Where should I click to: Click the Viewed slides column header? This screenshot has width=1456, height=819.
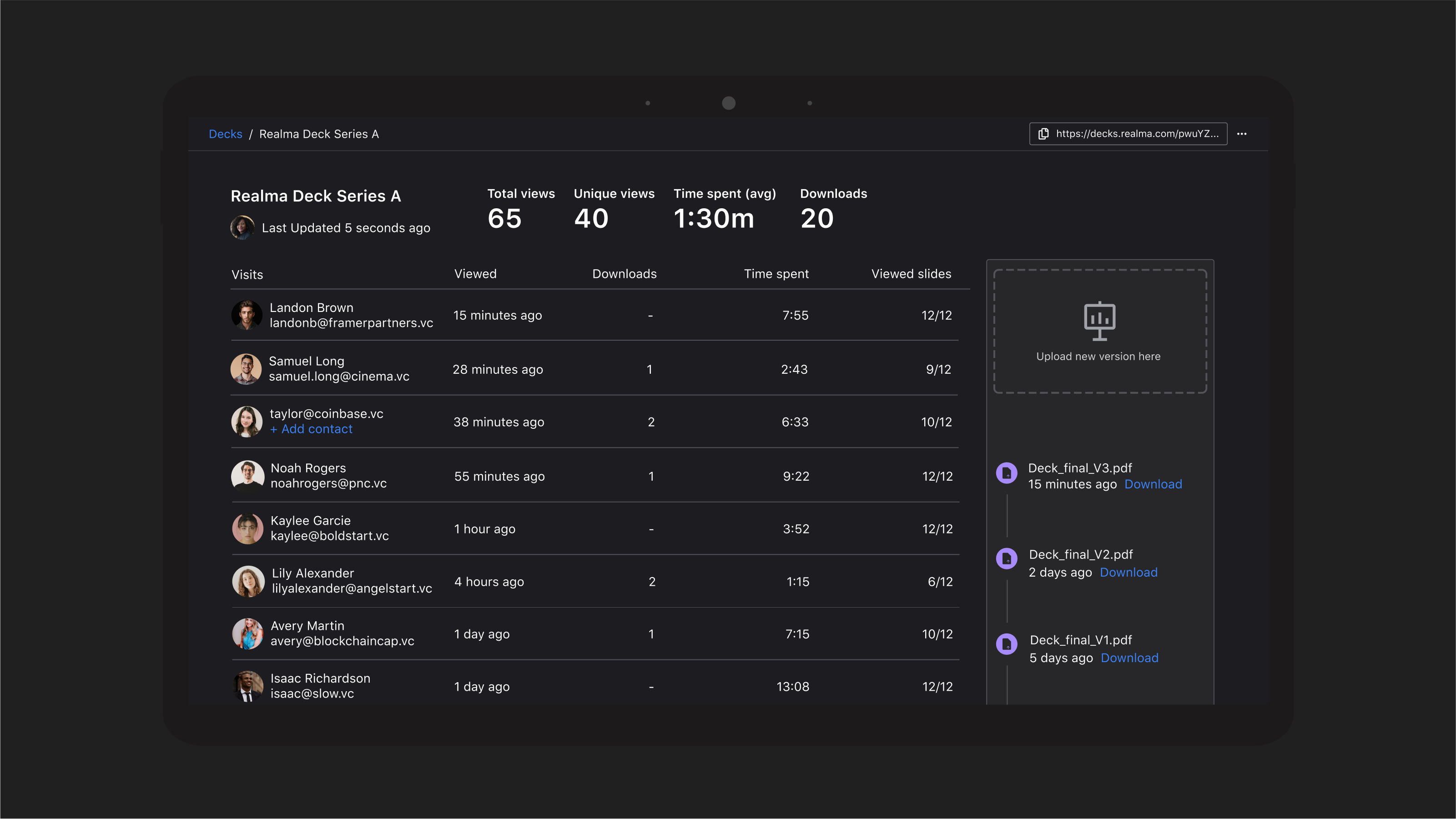click(x=911, y=274)
